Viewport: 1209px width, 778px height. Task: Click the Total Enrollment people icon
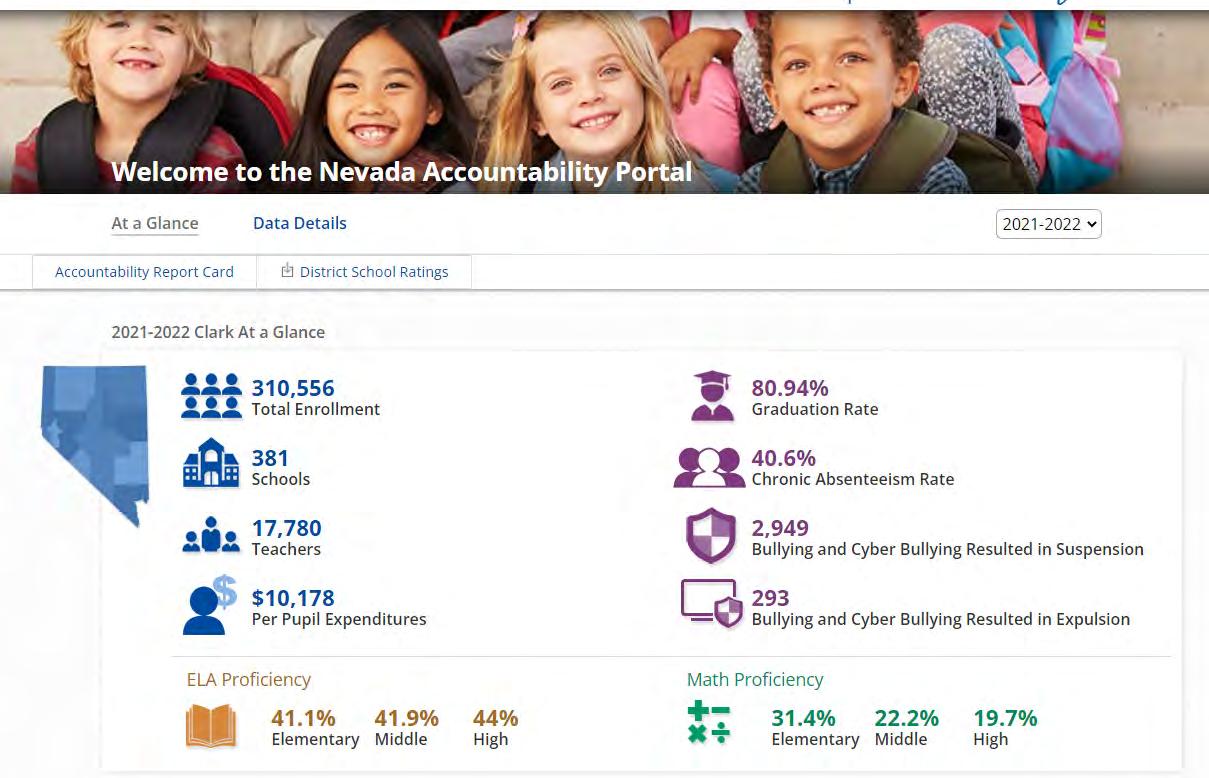pos(211,396)
